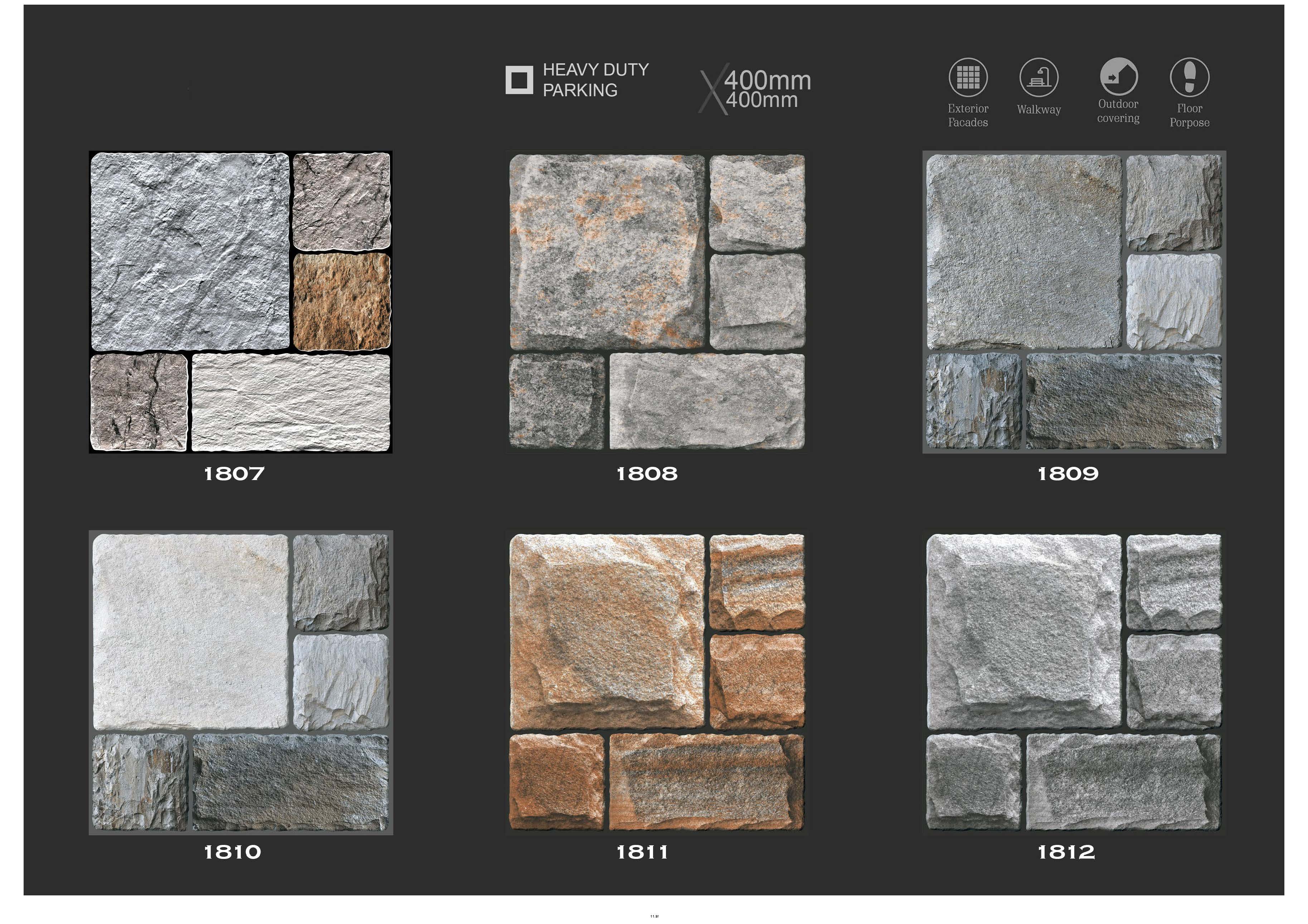The width and height of the screenshot is (1308, 924).
Task: Click the Exterior Facades caption
Action: [x=968, y=115]
